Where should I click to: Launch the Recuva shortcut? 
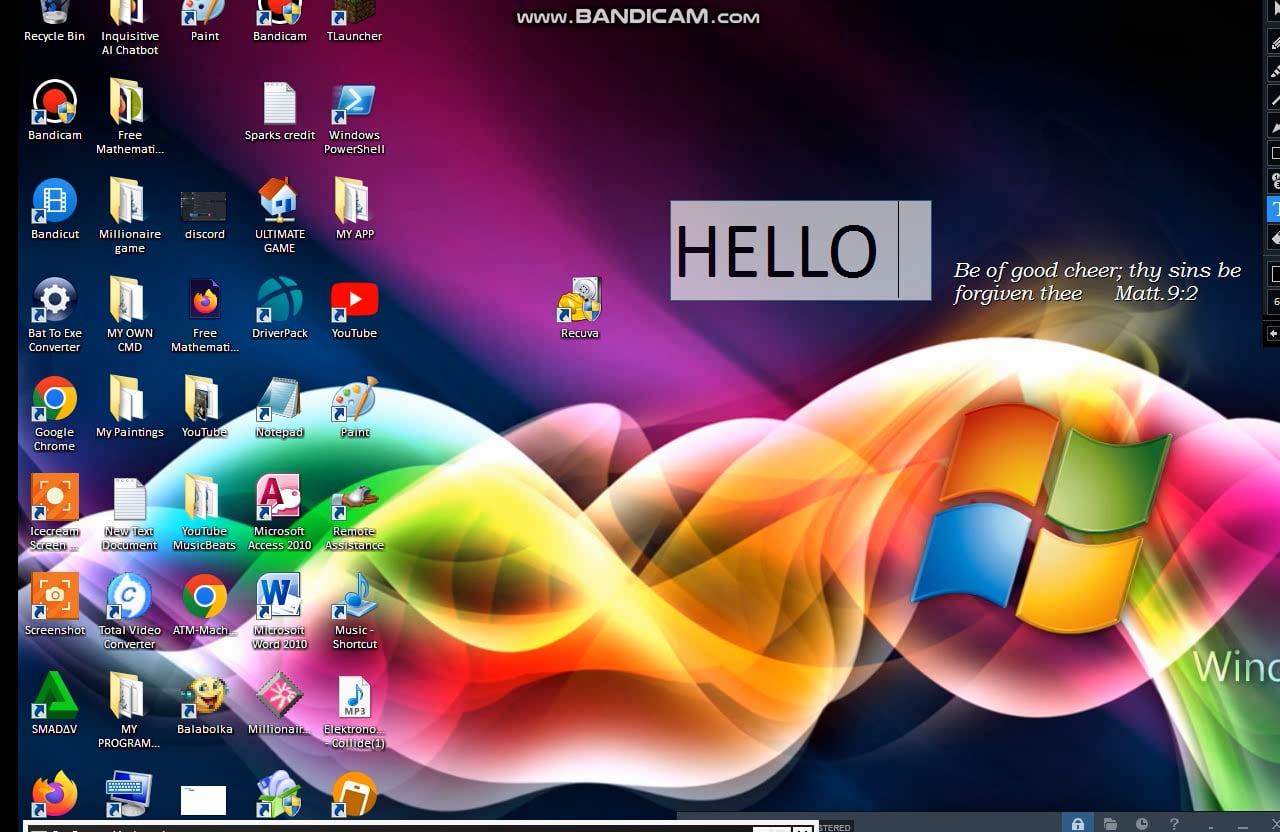tap(579, 309)
